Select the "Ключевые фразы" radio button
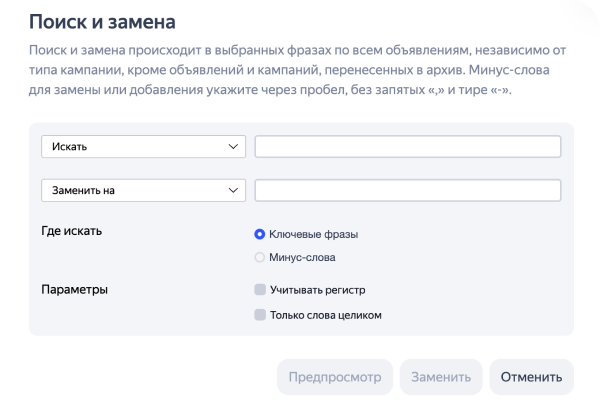The height and width of the screenshot is (419, 600). tap(260, 234)
